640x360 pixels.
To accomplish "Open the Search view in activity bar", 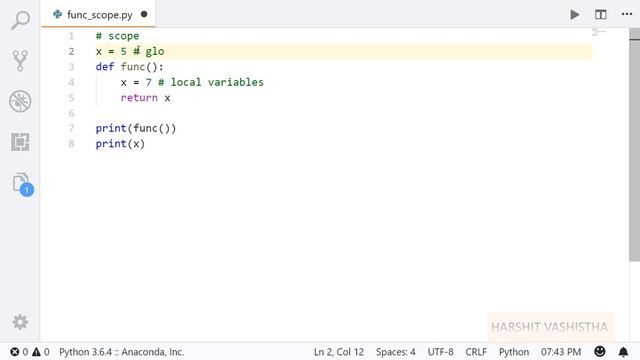I will (x=20, y=20).
